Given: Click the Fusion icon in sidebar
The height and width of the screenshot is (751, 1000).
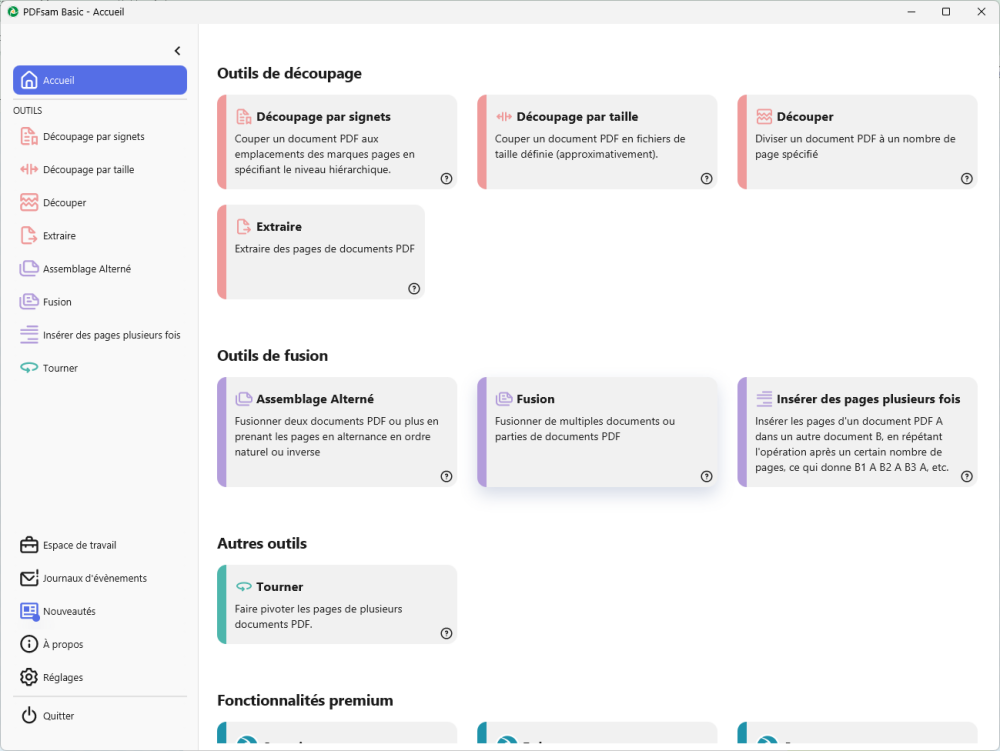Looking at the screenshot, I should click(x=29, y=302).
